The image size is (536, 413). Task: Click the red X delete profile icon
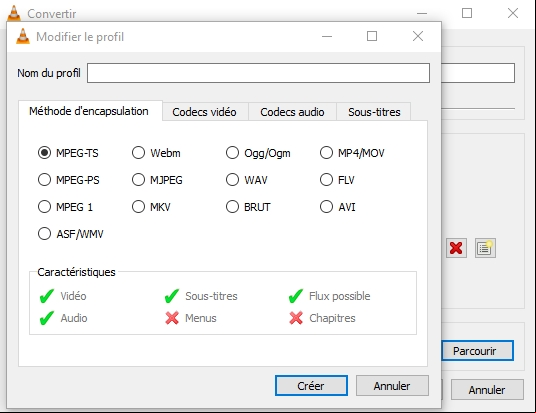click(456, 248)
